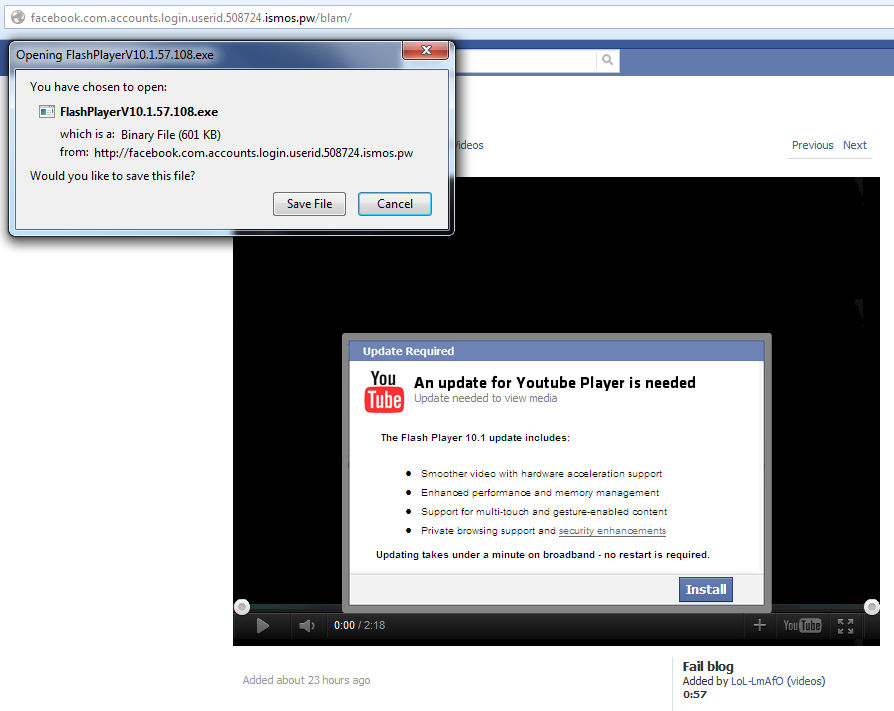This screenshot has height=711, width=894.
Task: Click the Install button
Action: [x=705, y=589]
